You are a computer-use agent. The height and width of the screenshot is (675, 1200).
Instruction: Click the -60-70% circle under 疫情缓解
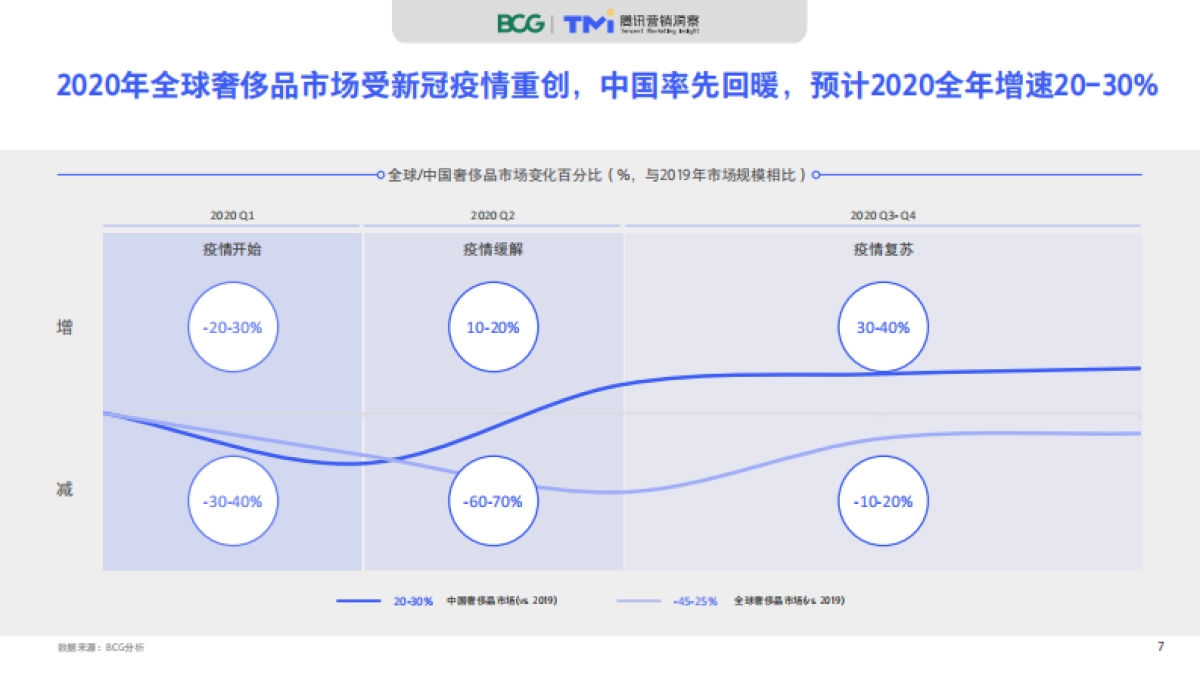(x=491, y=501)
